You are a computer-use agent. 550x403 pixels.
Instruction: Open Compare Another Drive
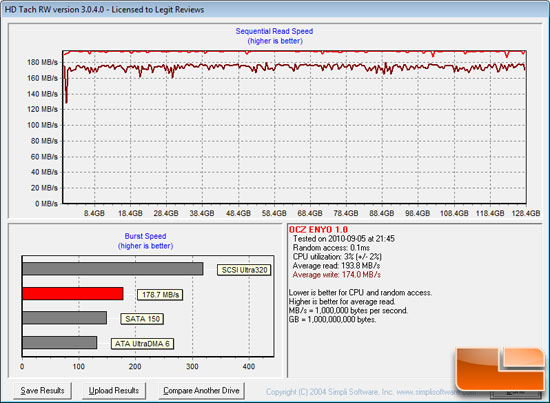click(x=201, y=391)
